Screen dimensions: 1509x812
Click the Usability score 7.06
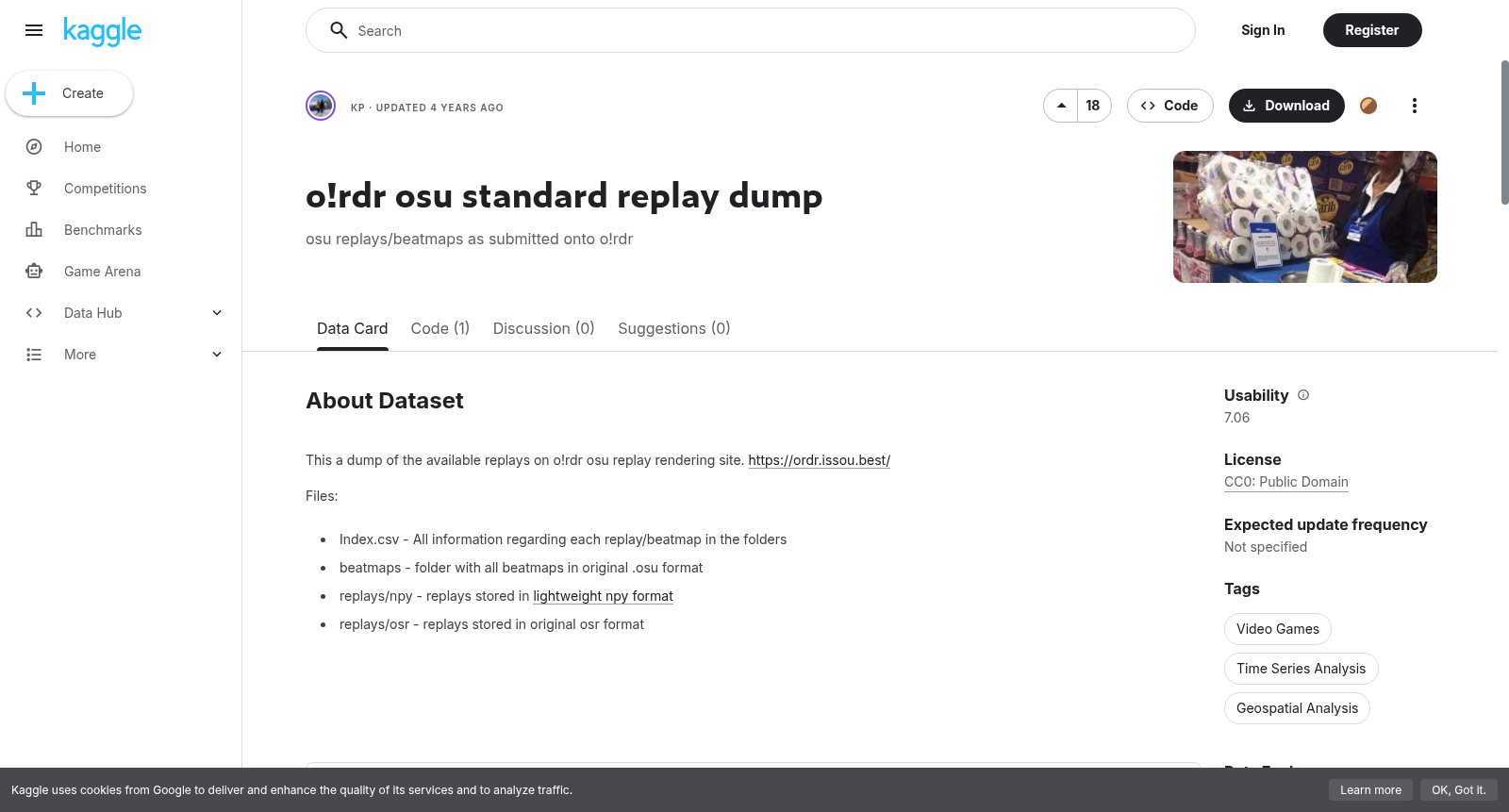point(1236,418)
